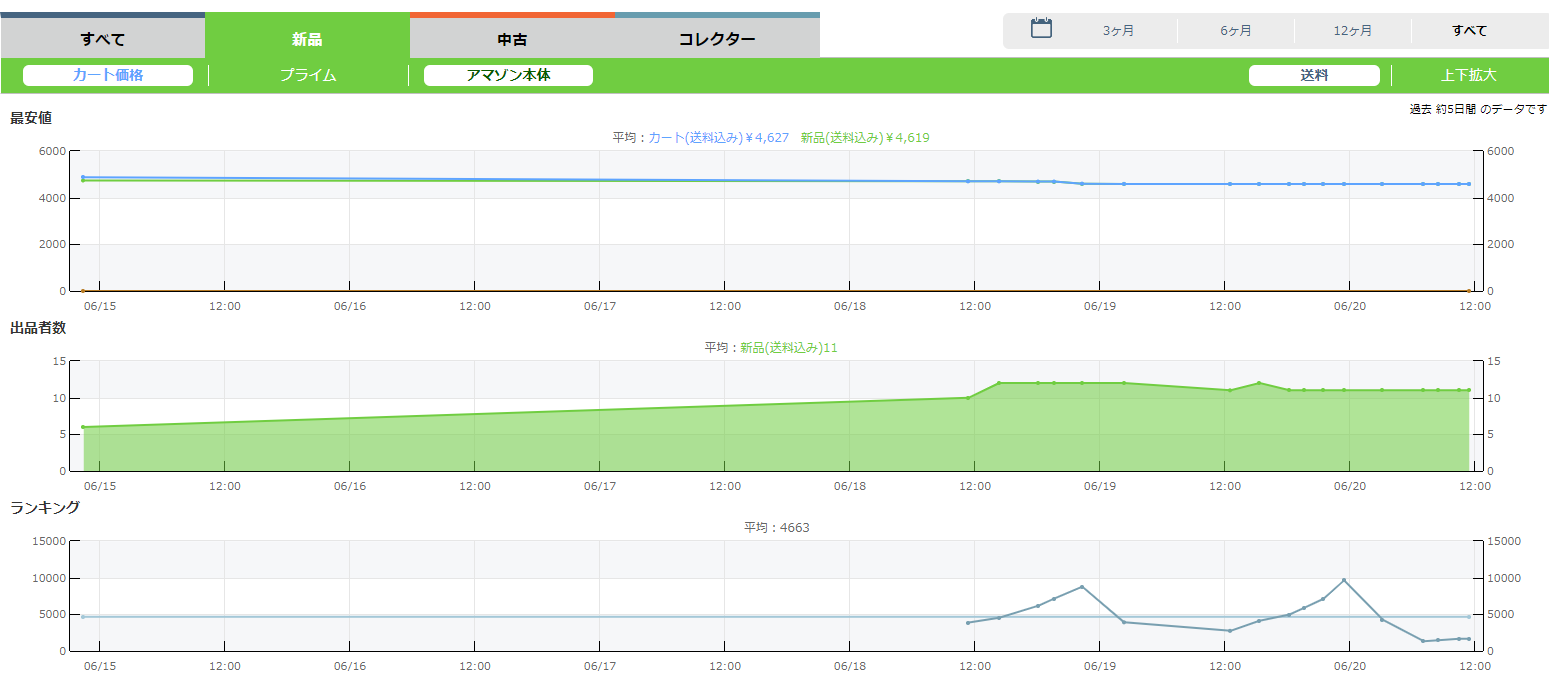Set the period to 3ヶ月
Screen dimensions: 1549x683
point(1118,31)
